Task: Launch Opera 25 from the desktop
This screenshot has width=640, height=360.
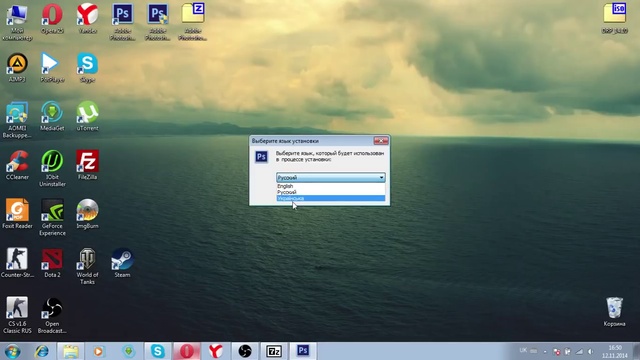Action: tap(52, 19)
